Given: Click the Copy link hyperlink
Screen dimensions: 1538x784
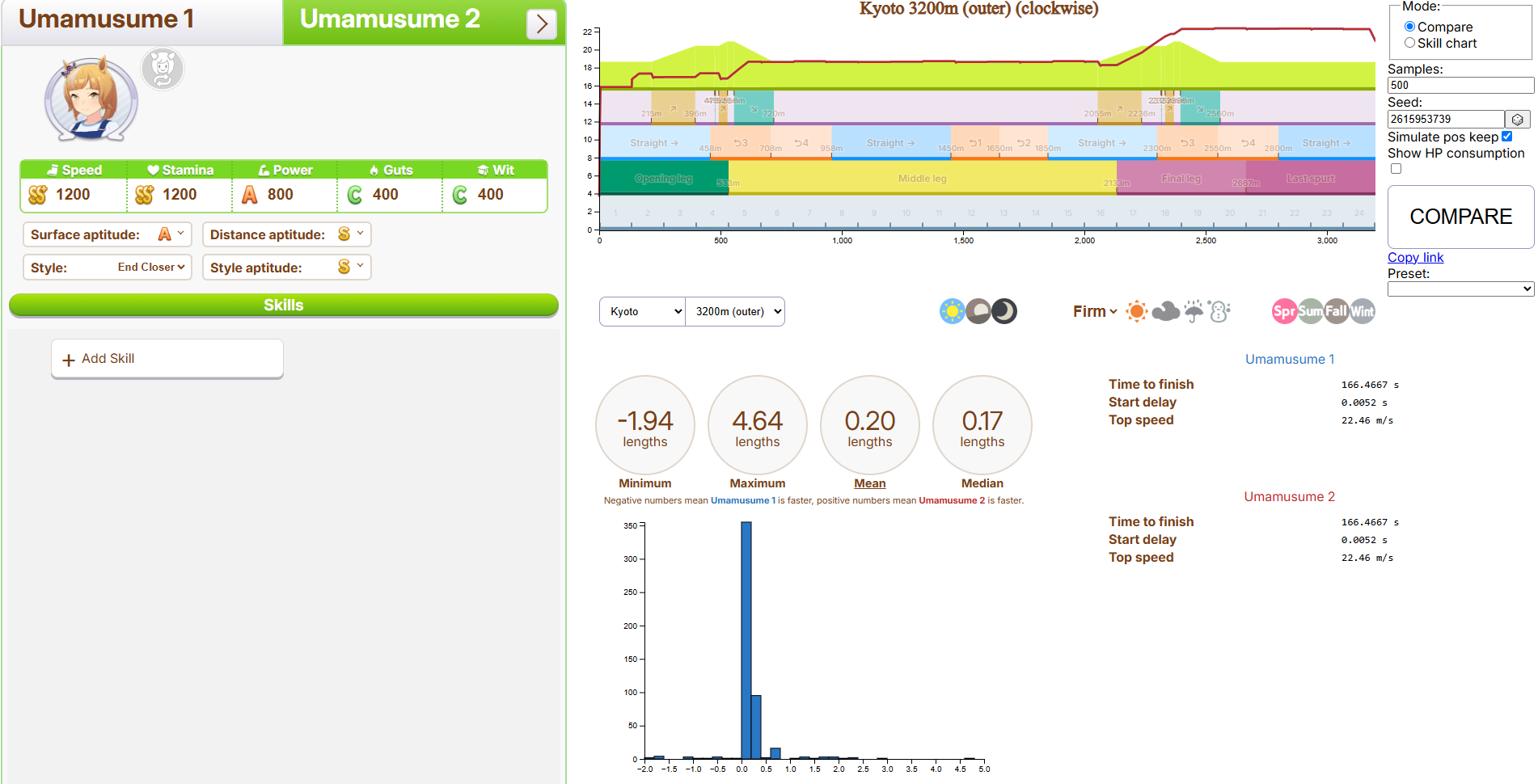Looking at the screenshot, I should [x=1415, y=257].
